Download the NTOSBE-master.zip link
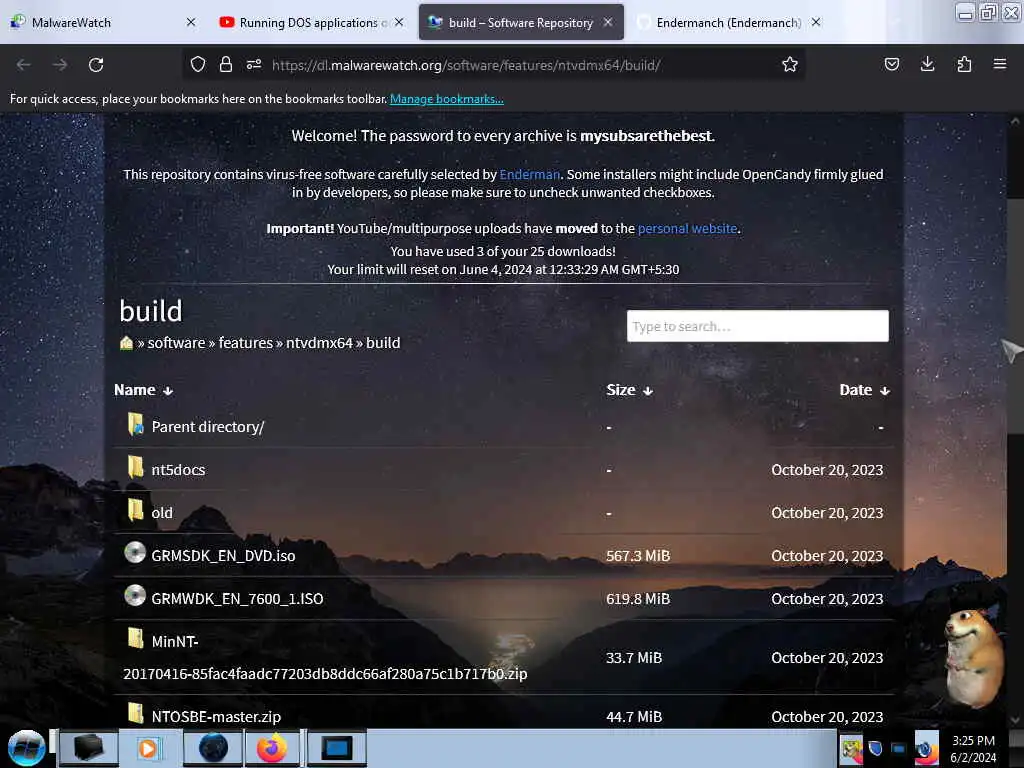Viewport: 1024px width, 768px height. pos(216,716)
